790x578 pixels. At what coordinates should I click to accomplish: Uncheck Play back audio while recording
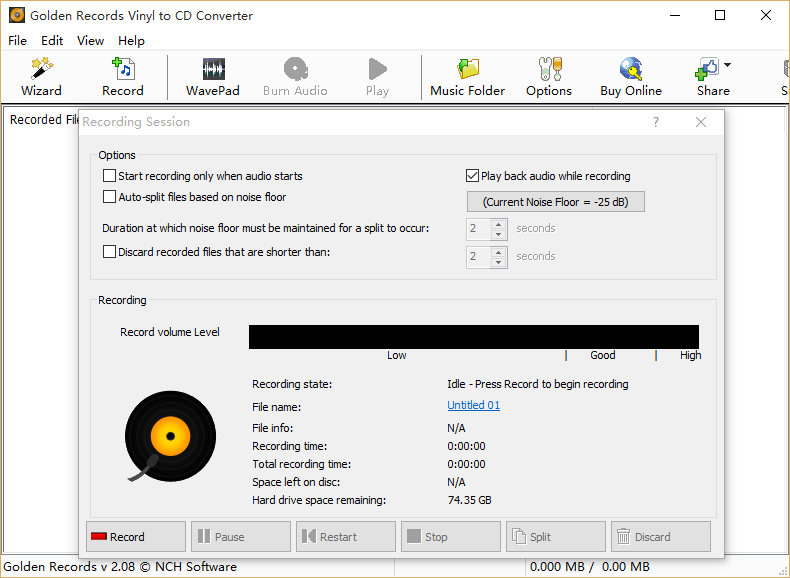click(x=473, y=176)
